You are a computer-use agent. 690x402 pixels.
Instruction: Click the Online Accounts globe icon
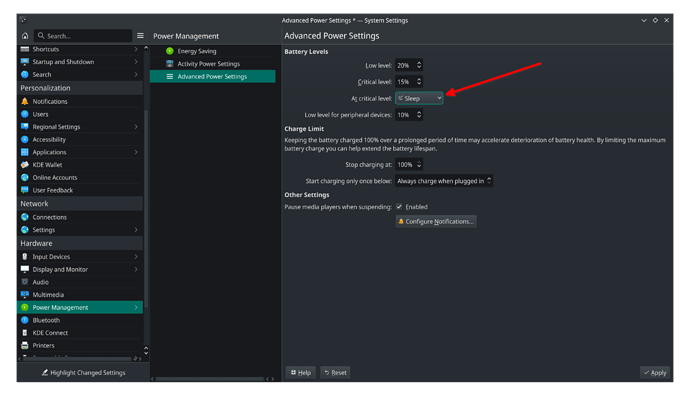point(25,178)
